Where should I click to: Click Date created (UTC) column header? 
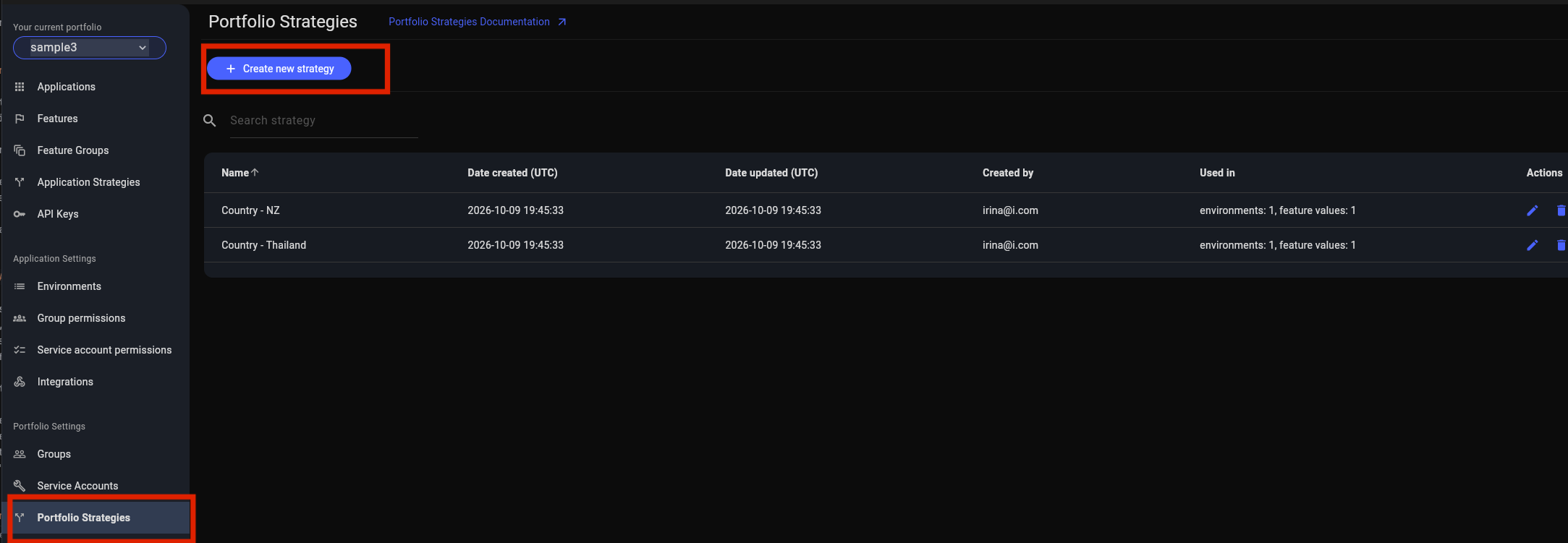pyautogui.click(x=512, y=173)
